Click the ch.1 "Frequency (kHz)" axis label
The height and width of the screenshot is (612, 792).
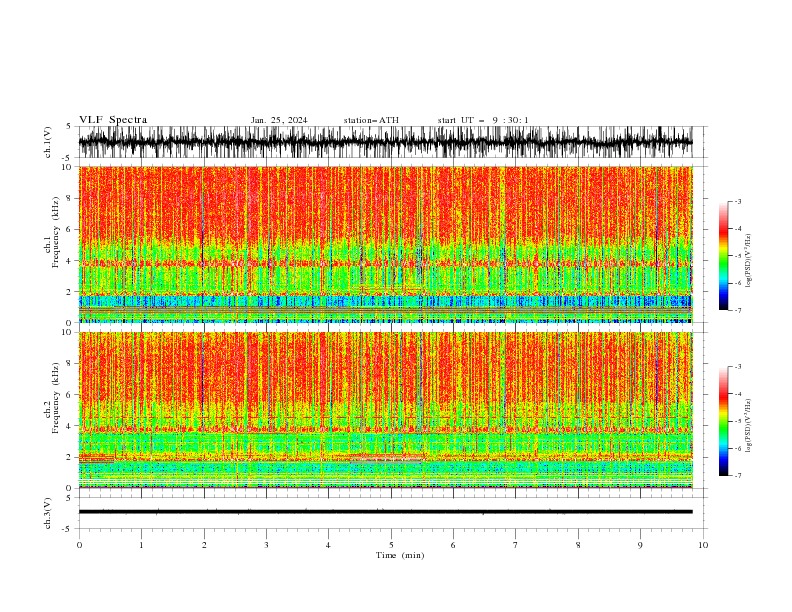pos(56,232)
